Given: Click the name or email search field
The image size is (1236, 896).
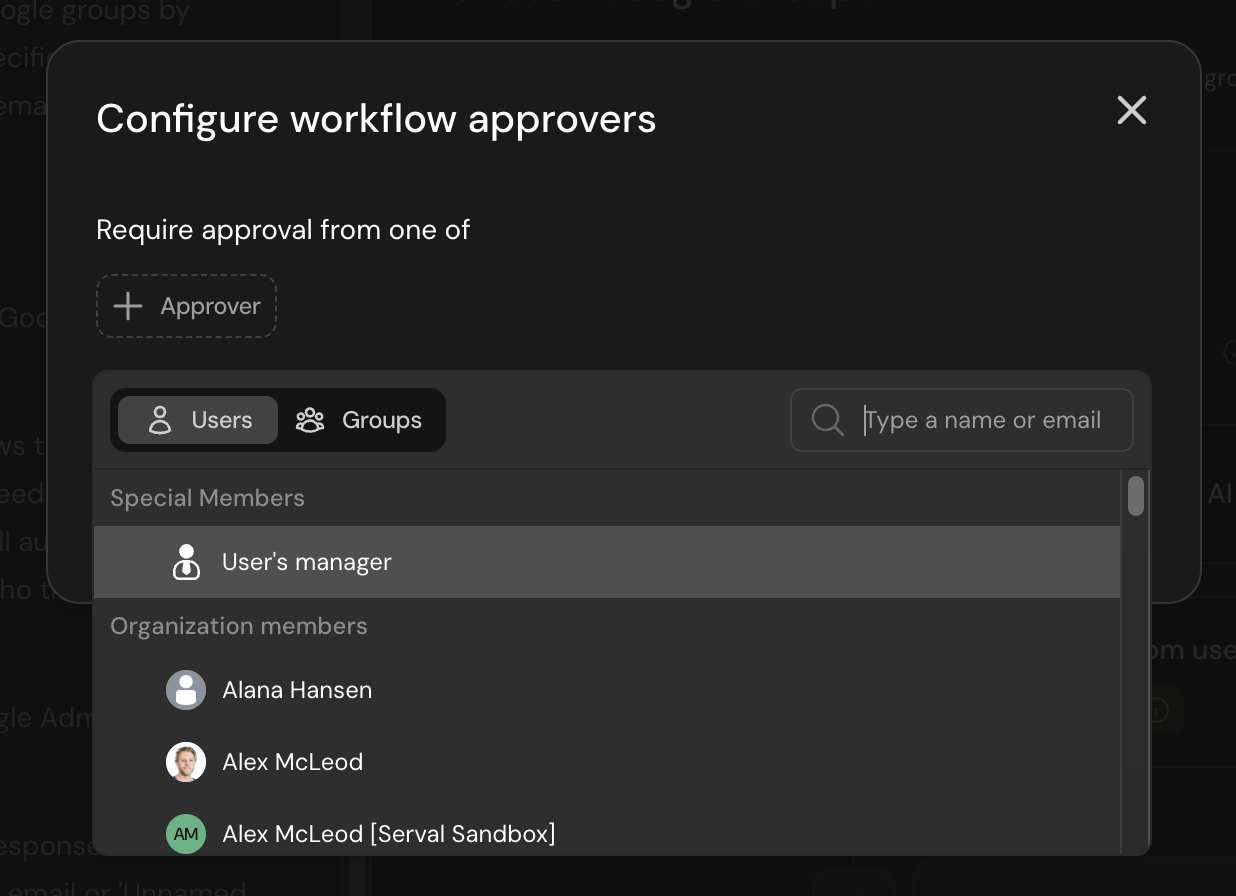Looking at the screenshot, I should (x=985, y=420).
